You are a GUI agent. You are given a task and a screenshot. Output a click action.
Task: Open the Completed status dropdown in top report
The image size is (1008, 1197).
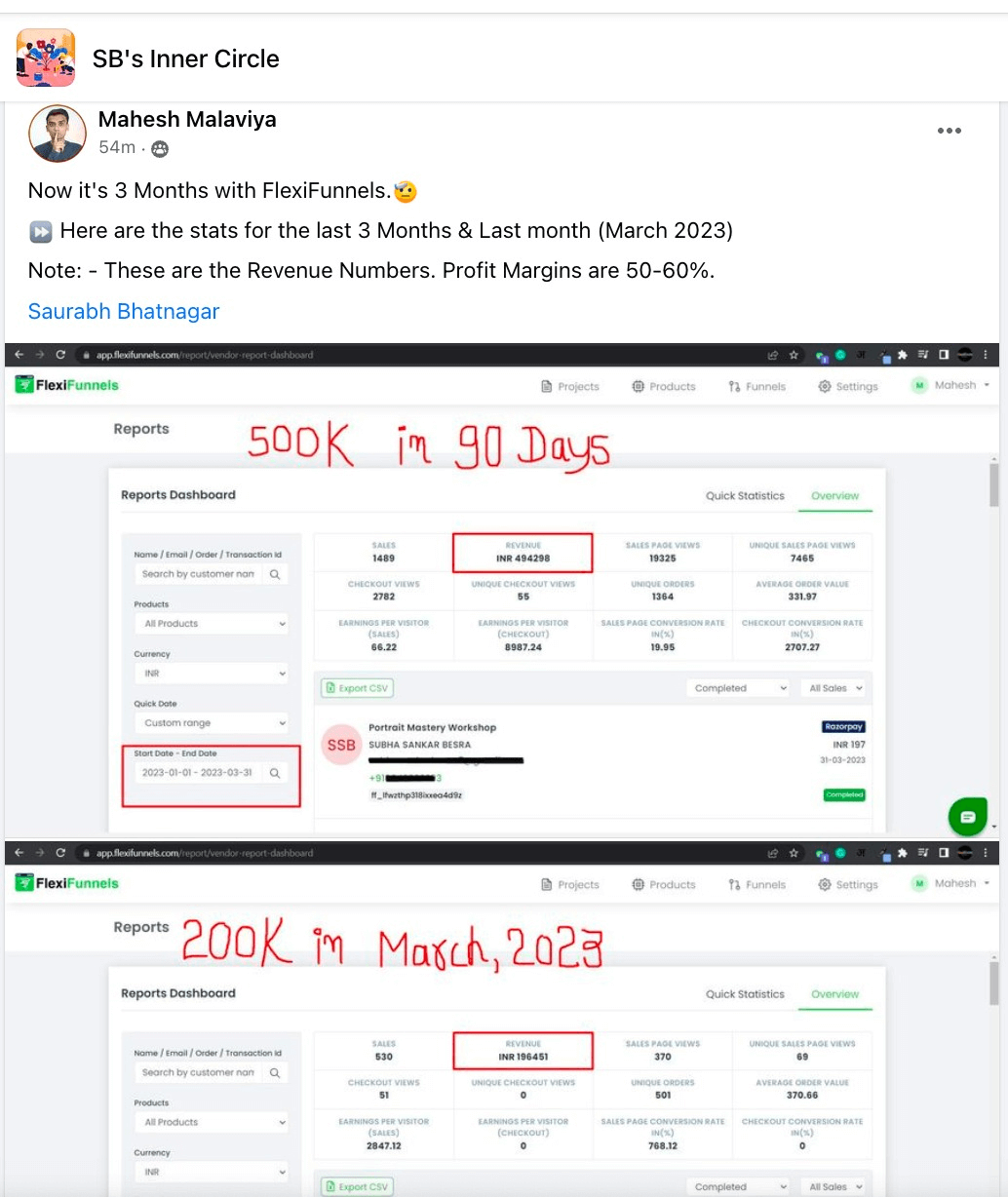(x=738, y=688)
